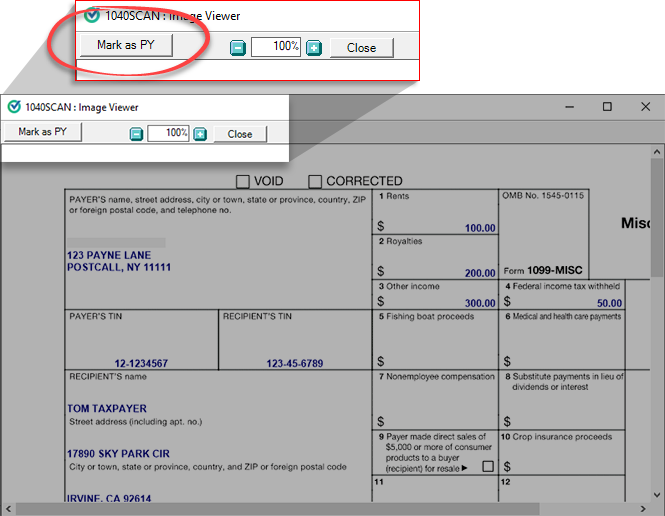Click the Royalties amount 200.00
This screenshot has height=516, width=665.
point(480,273)
